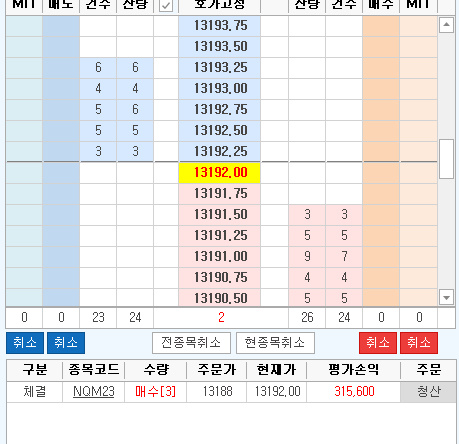Click the scrollbar up arrow of order book

[x=446, y=25]
